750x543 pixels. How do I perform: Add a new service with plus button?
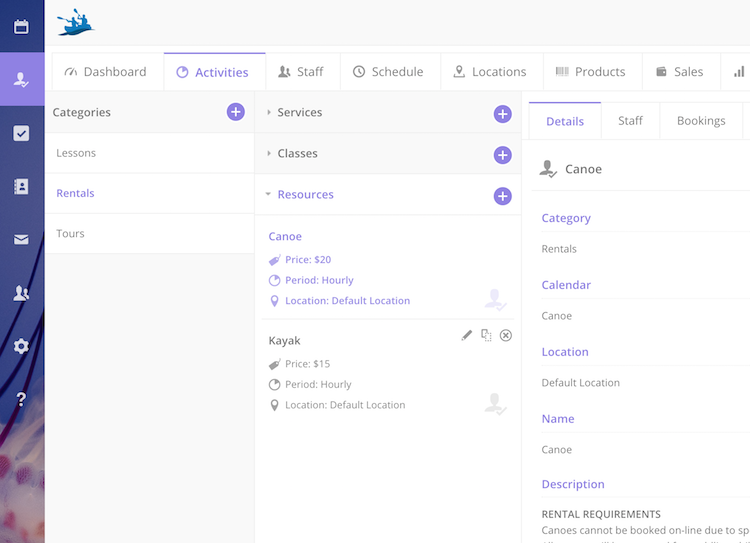pyautogui.click(x=502, y=114)
